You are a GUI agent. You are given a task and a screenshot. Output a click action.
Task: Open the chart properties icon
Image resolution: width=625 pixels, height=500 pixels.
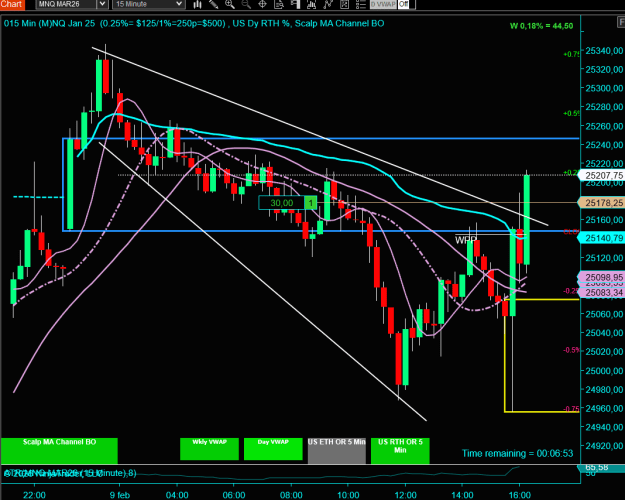tap(344, 4)
